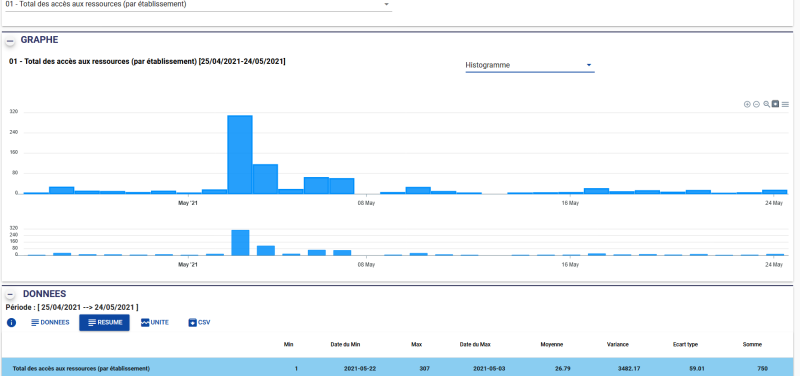800x376 pixels.
Task: Click the tallest bar in the brush chart
Action: tap(240, 243)
